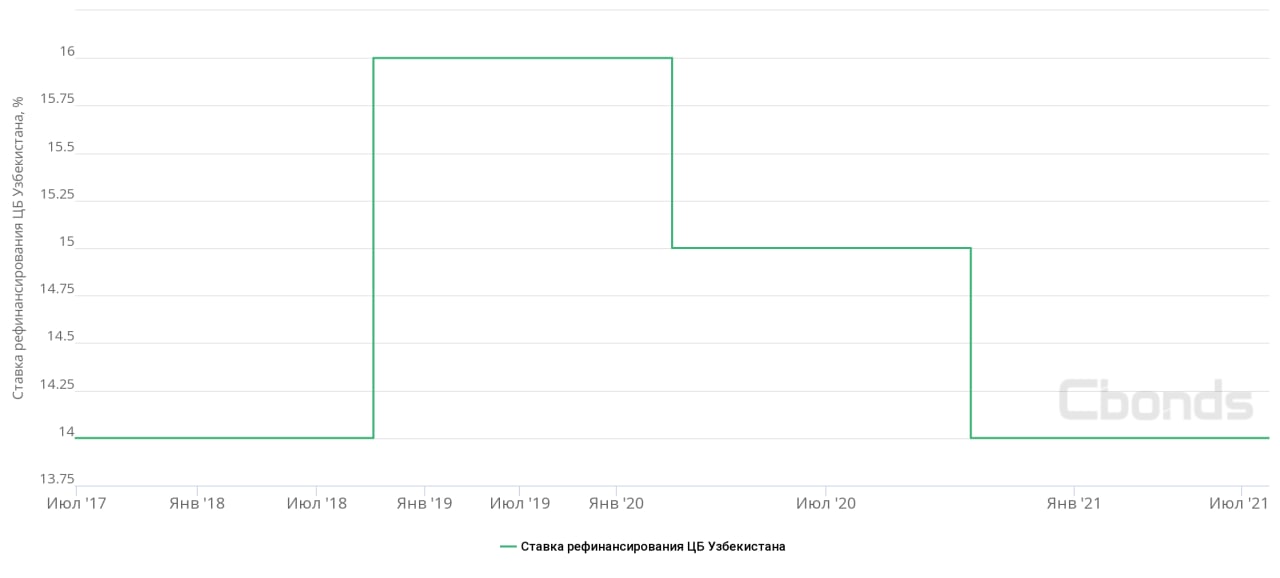The width and height of the screenshot is (1280, 578).
Task: Click the Янв '19 axis label
Action: 425,503
